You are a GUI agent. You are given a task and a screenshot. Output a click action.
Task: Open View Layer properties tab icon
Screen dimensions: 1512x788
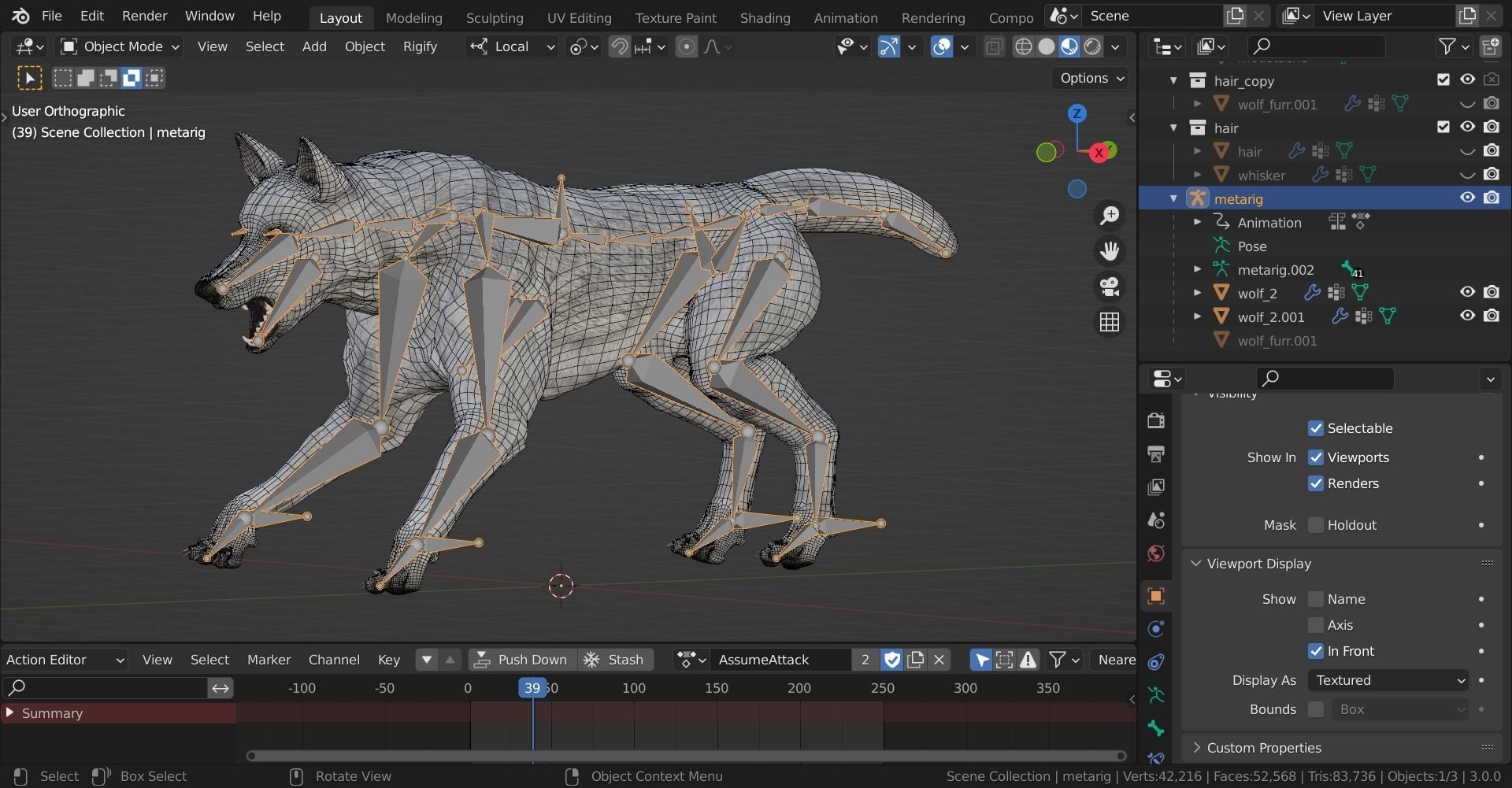coord(1156,487)
